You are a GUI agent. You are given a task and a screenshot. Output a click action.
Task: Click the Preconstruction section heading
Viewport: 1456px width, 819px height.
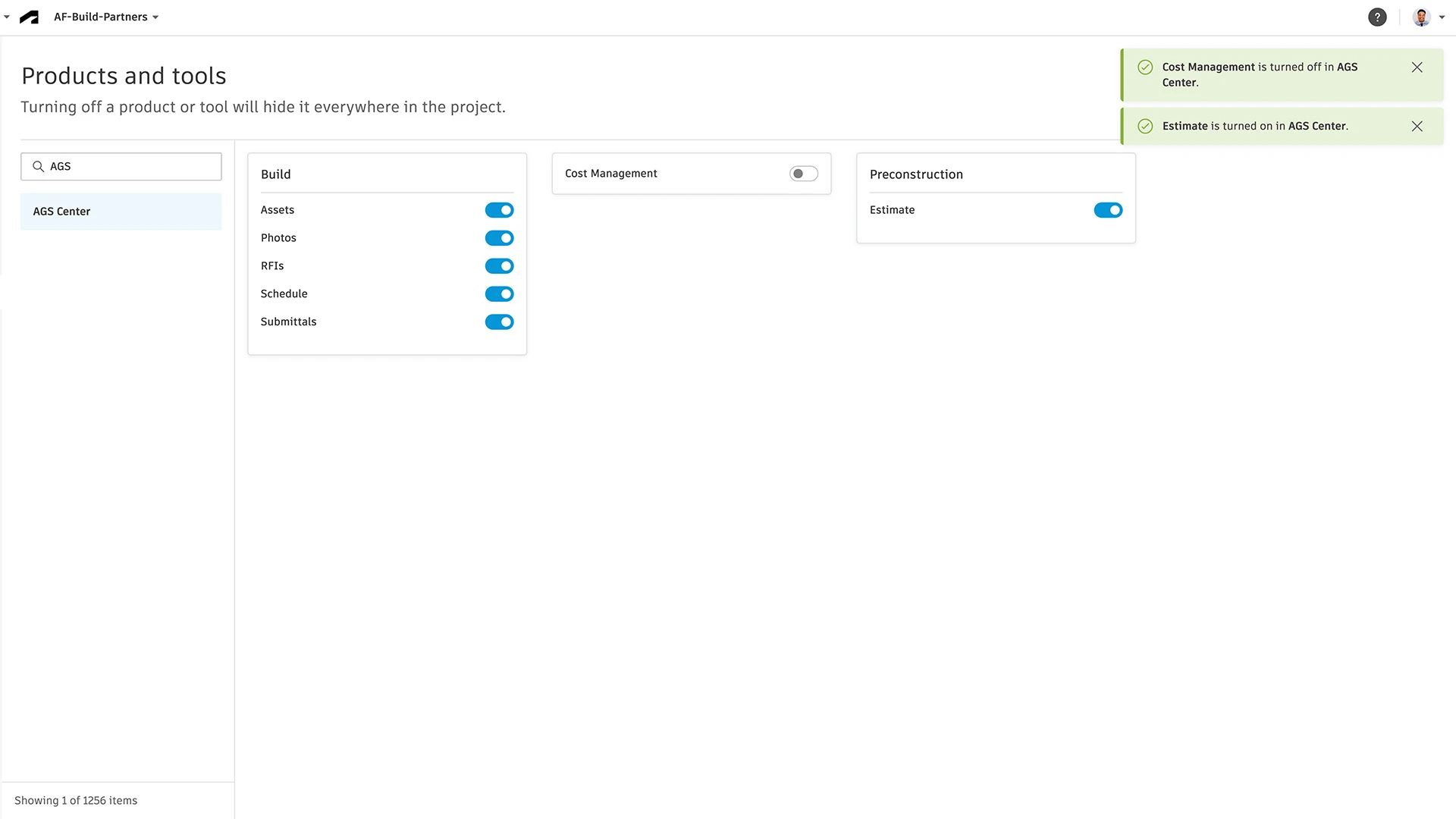[x=916, y=174]
